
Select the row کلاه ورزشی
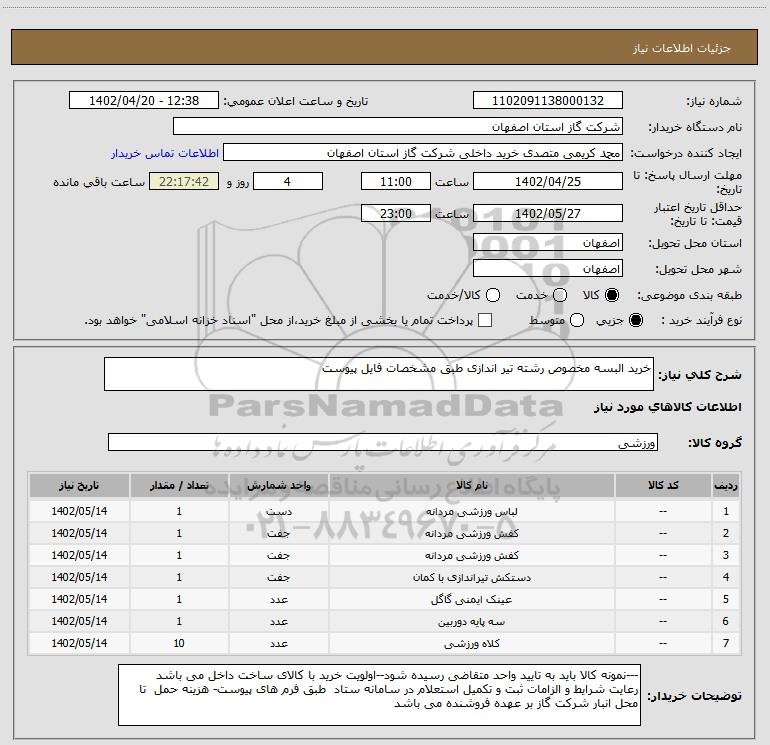pos(384,643)
